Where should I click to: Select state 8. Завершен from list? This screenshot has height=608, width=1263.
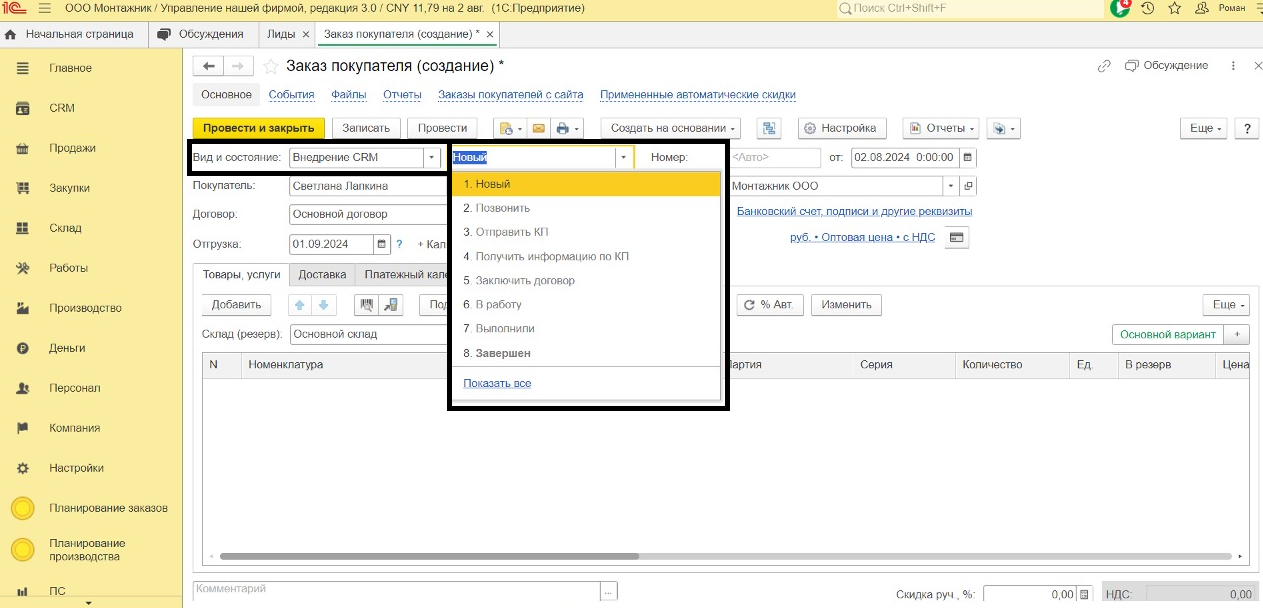coord(586,353)
